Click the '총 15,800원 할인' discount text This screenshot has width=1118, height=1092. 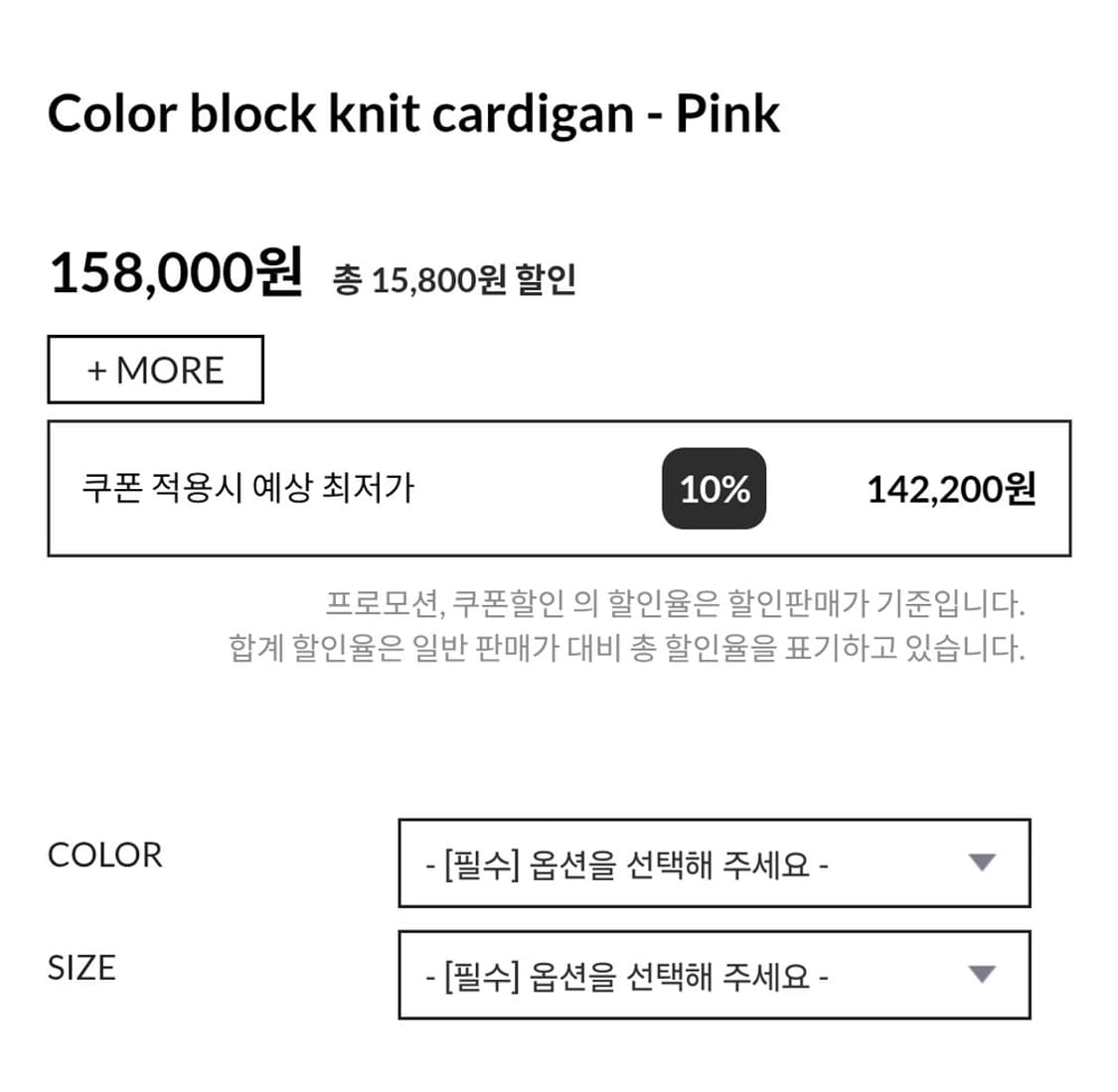(x=454, y=279)
